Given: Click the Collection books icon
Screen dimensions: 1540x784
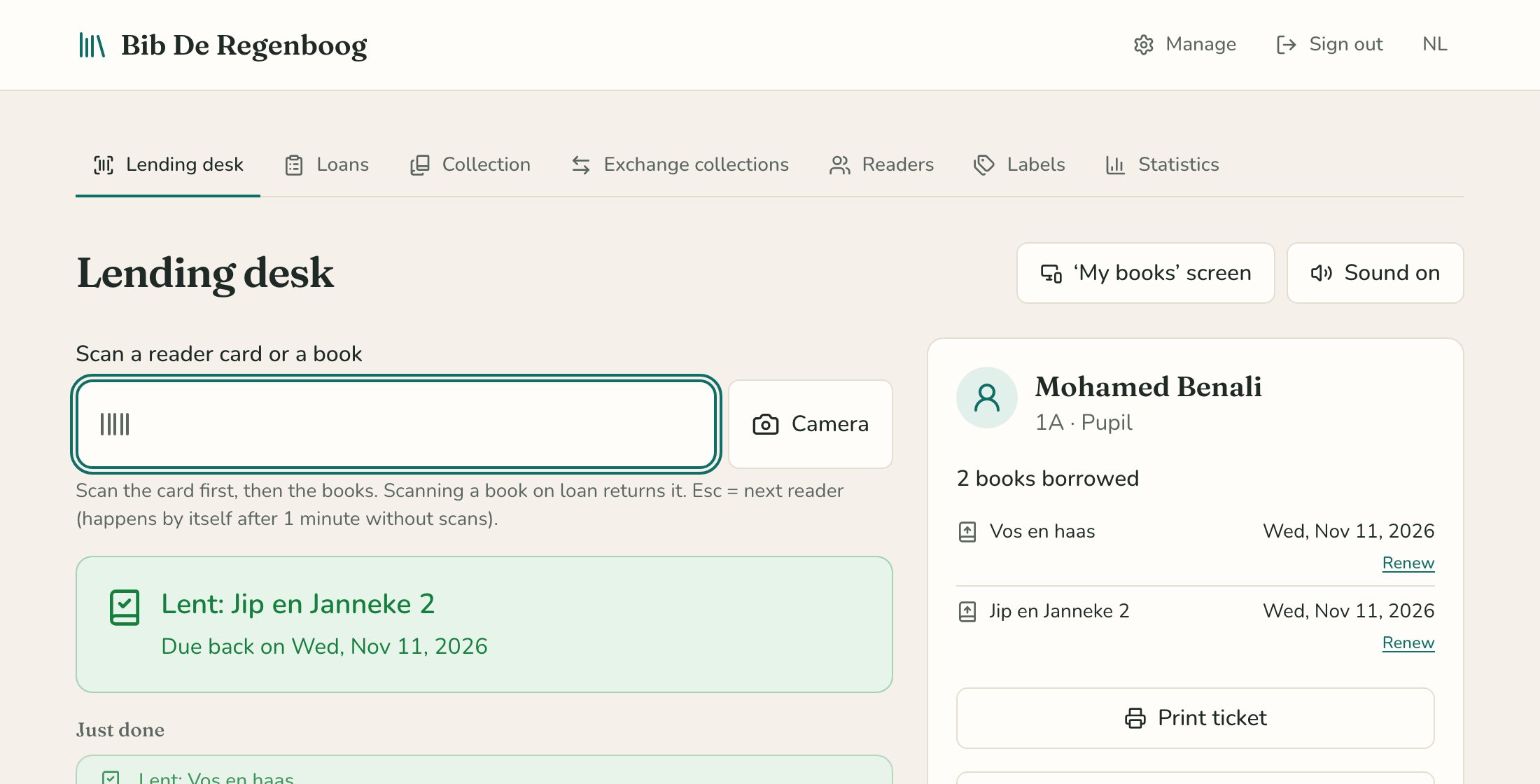Looking at the screenshot, I should 420,165.
